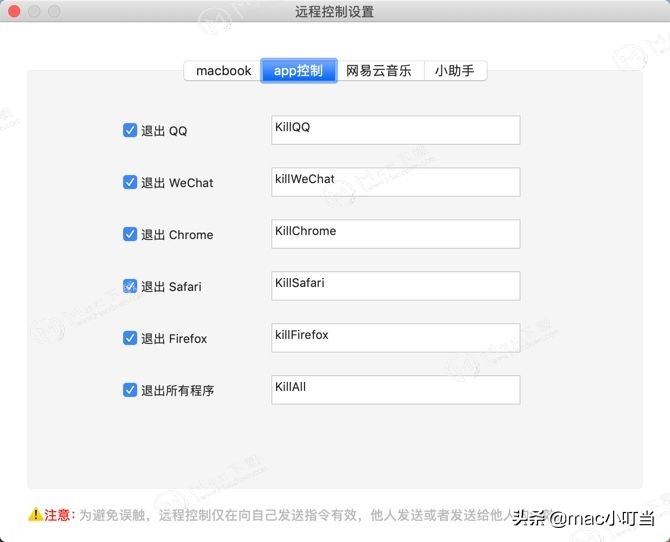Select the KillSafari command field

click(396, 286)
